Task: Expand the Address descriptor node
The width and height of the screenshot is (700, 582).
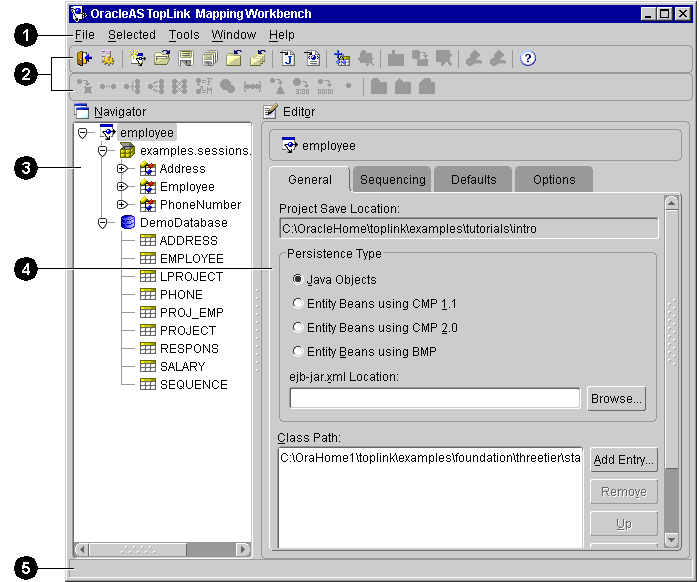Action: (122, 169)
